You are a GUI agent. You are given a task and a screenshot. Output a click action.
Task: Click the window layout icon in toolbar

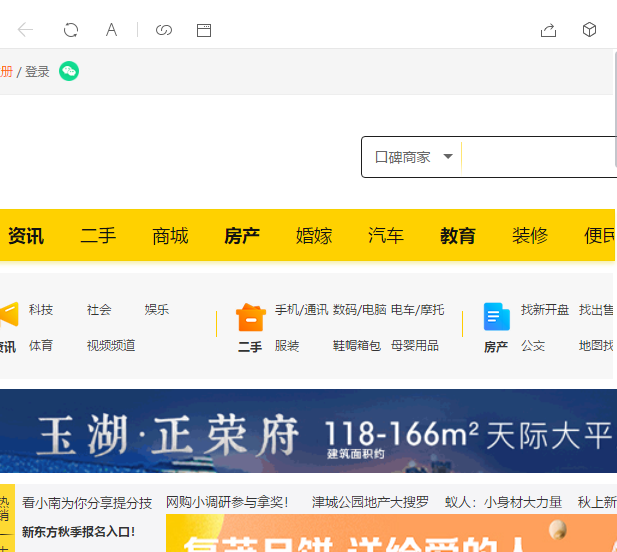pyautogui.click(x=204, y=30)
